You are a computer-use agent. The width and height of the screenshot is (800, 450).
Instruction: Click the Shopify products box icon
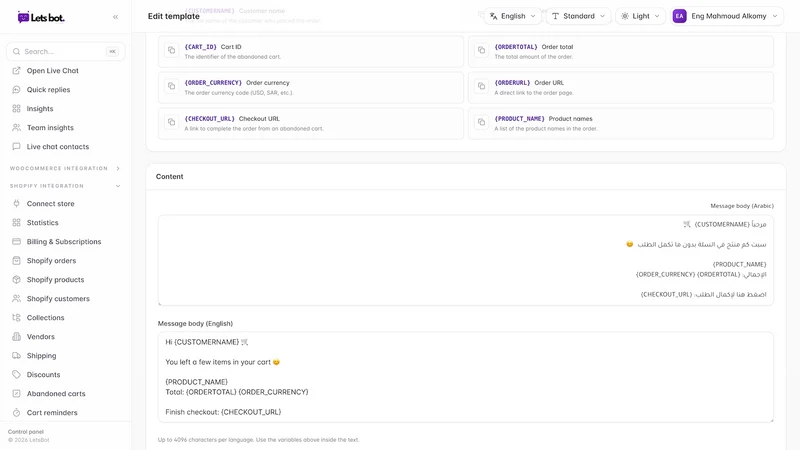16,280
